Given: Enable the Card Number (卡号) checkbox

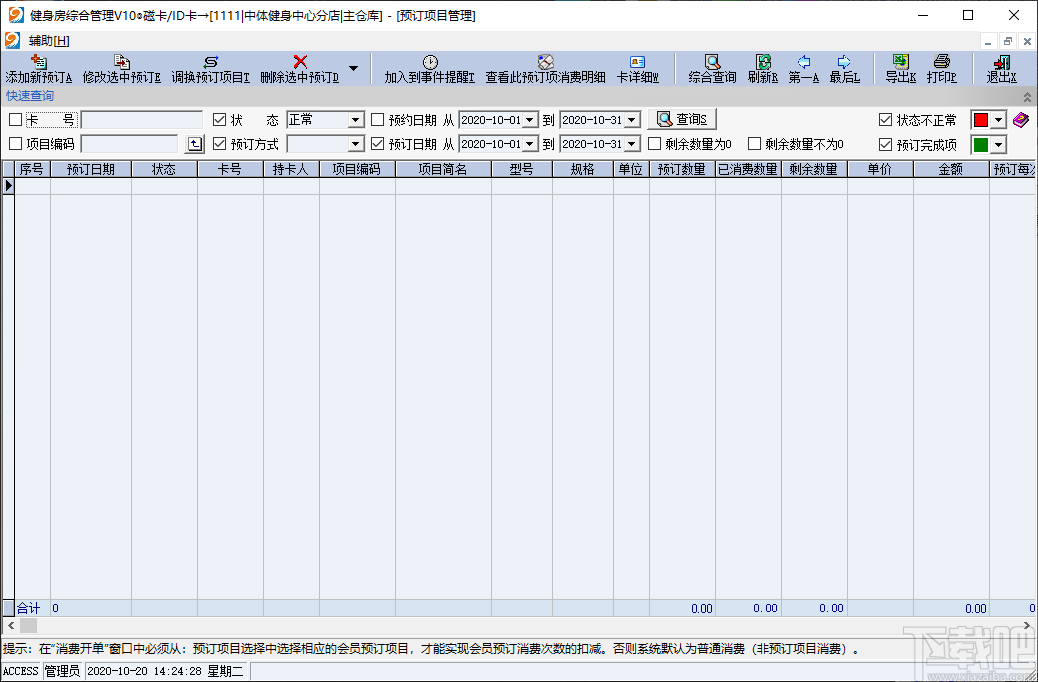Looking at the screenshot, I should [15, 120].
